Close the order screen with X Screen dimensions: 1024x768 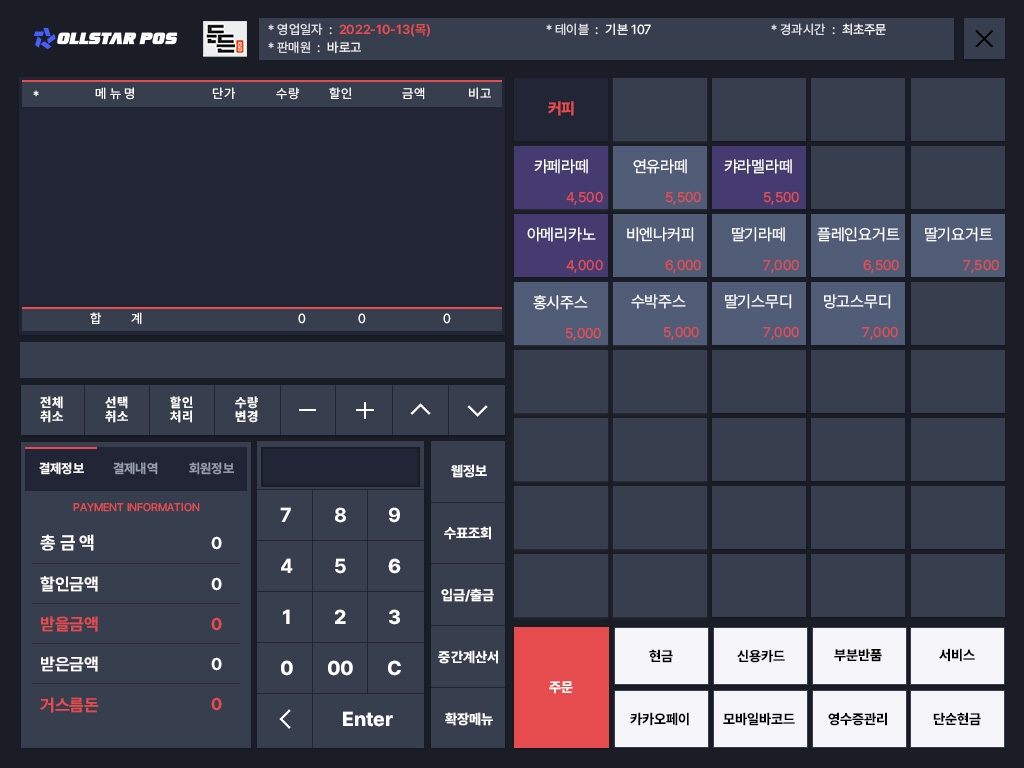click(x=984, y=39)
